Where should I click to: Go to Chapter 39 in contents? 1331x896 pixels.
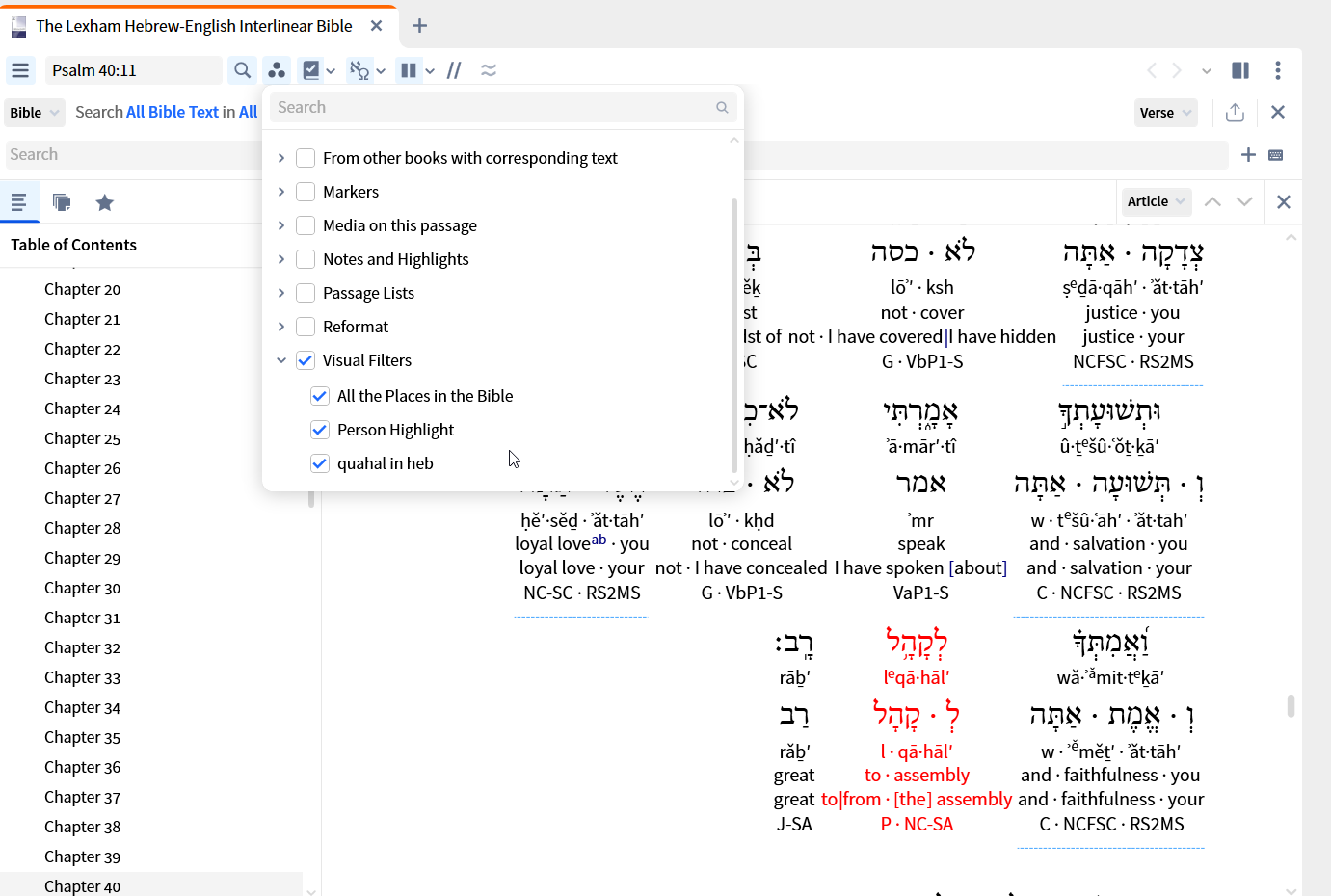click(82, 856)
